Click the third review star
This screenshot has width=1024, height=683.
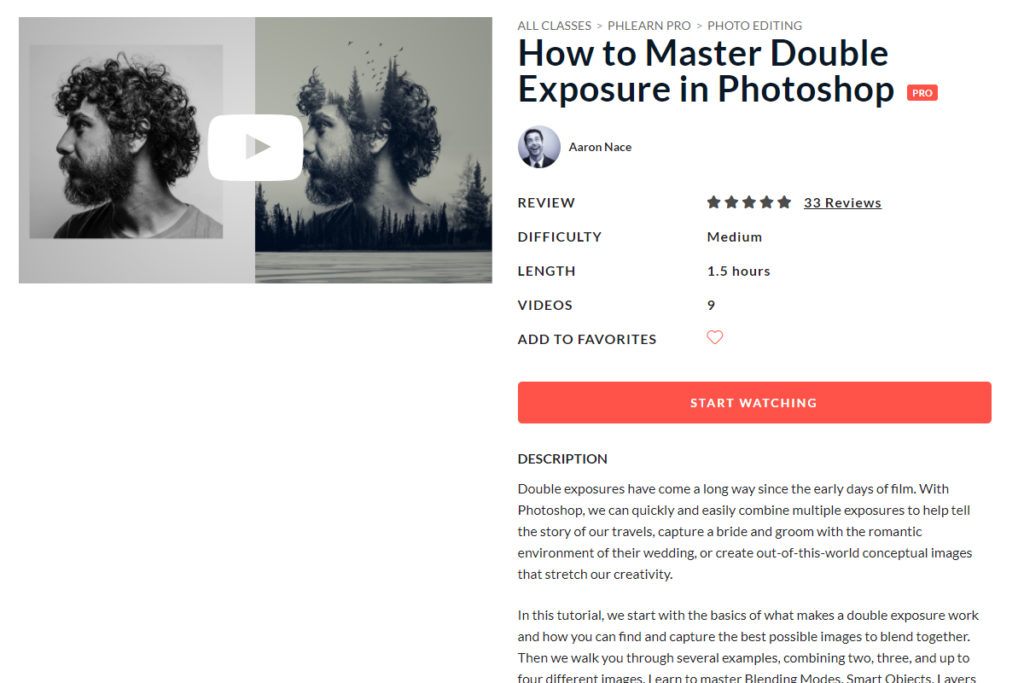(749, 202)
